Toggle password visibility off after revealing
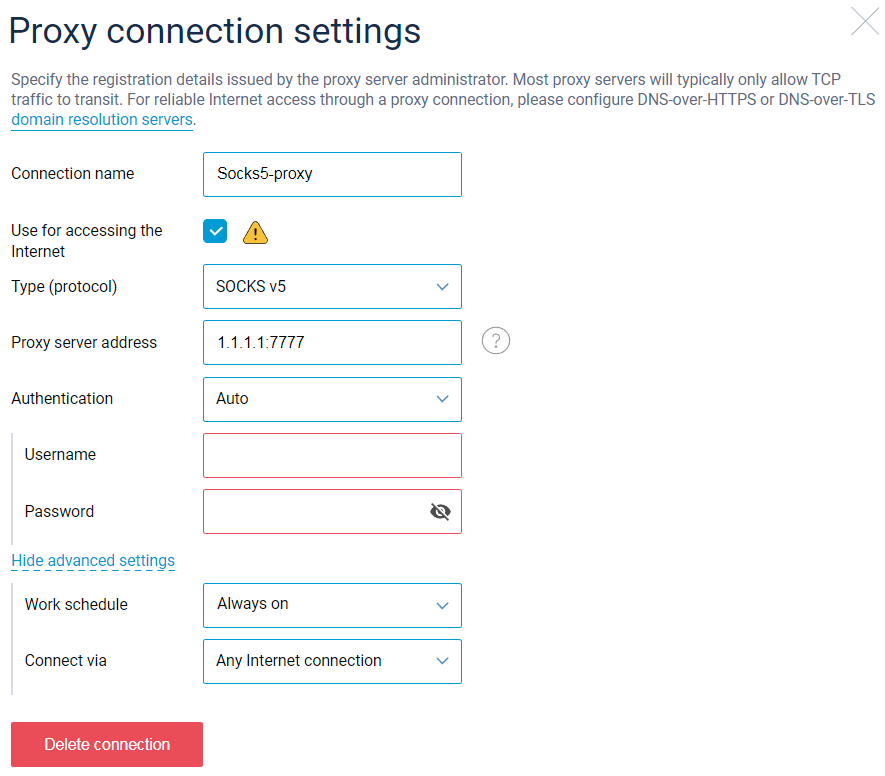This screenshot has width=885, height=776. pos(440,511)
